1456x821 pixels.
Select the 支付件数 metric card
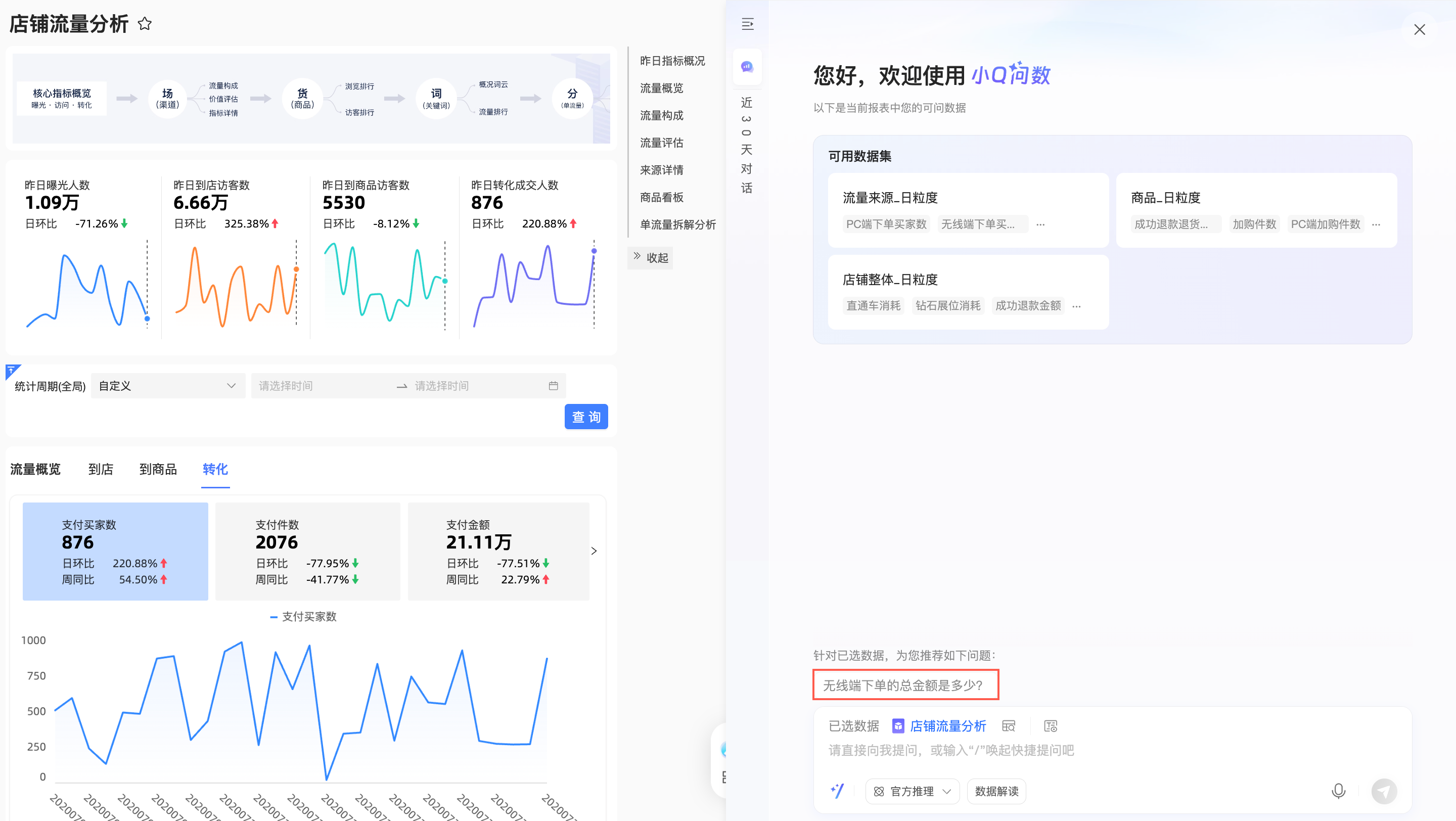307,551
